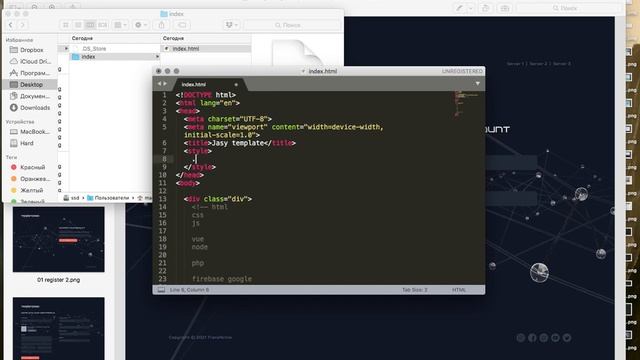
Task: Toggle the Sublime side bar switch panel icon
Action: click(161, 289)
